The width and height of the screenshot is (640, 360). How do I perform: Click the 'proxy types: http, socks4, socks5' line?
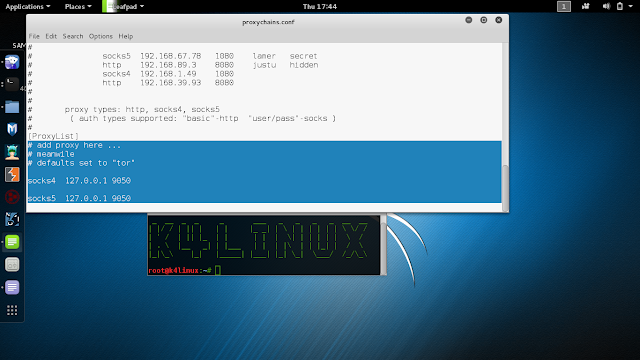(142, 109)
